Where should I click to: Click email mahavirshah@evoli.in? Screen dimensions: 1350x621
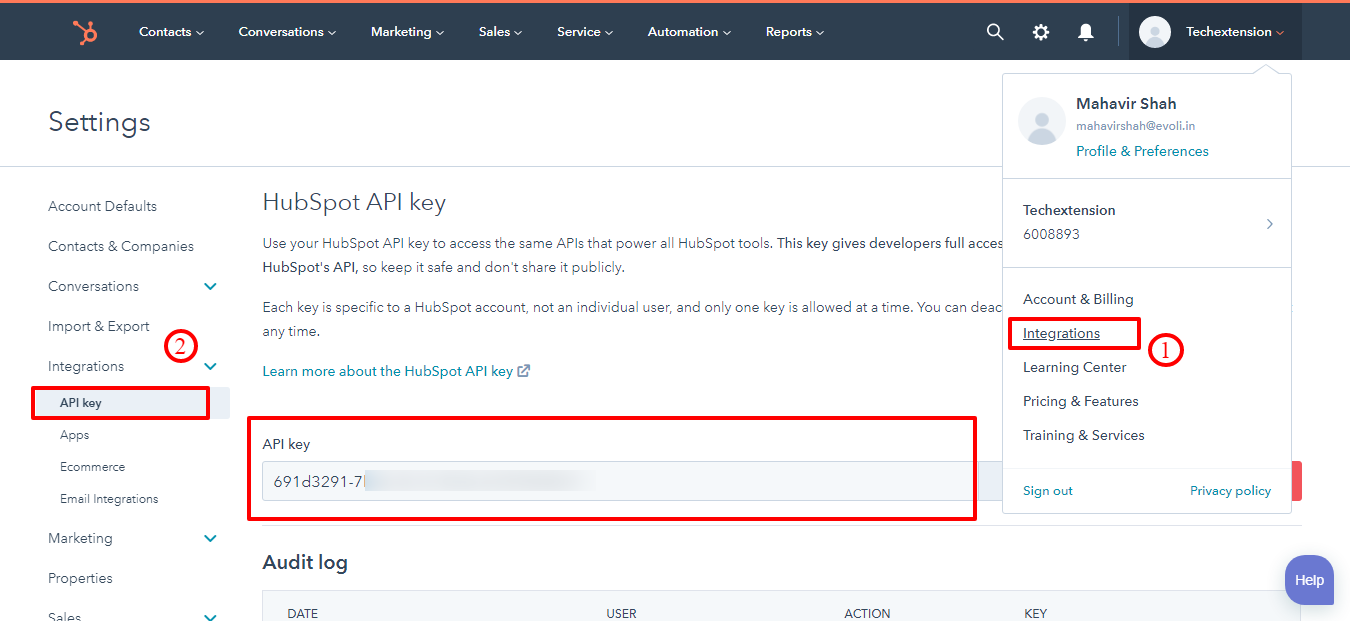click(x=1135, y=126)
